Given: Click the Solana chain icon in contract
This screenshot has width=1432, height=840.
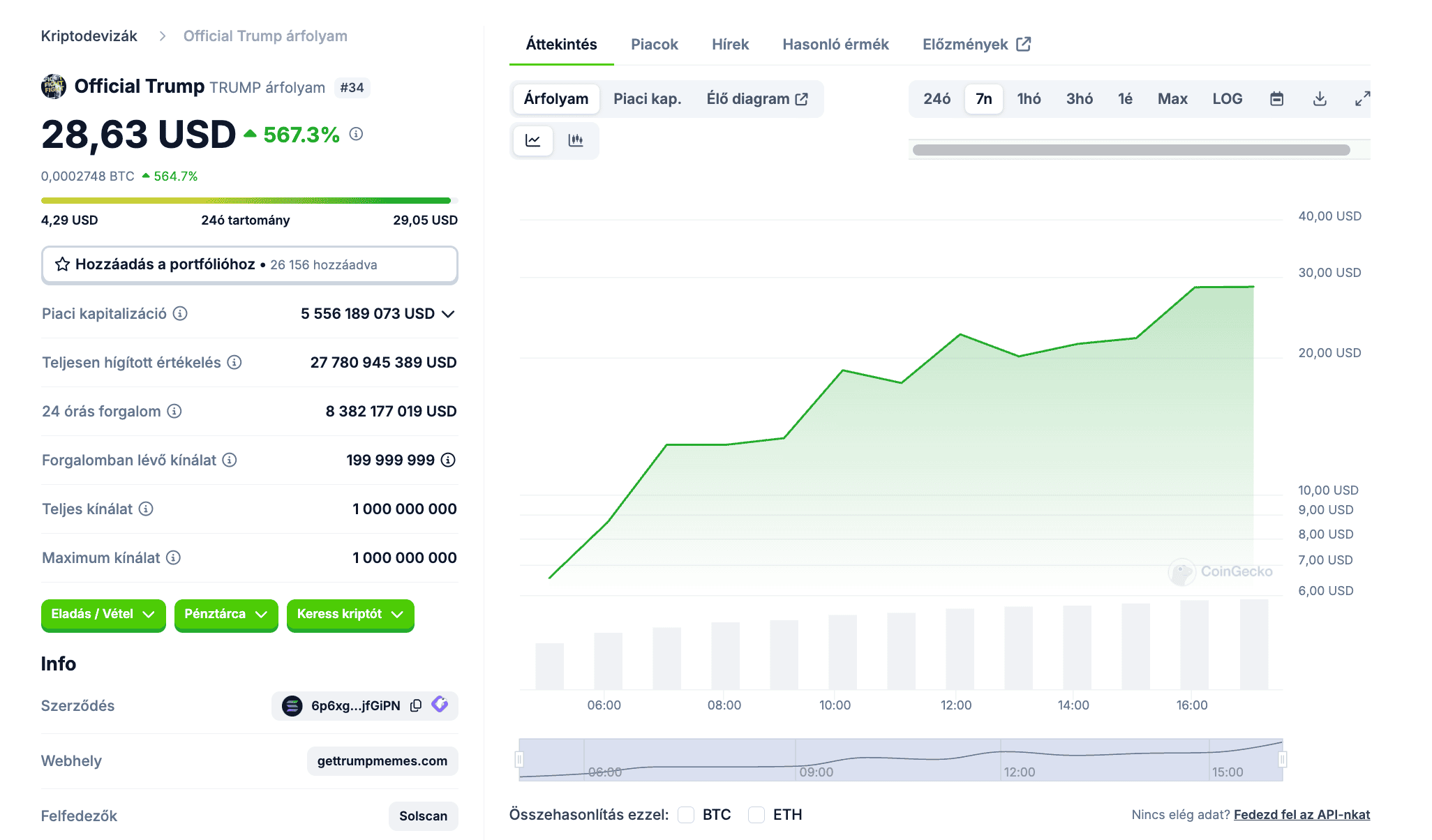Looking at the screenshot, I should point(292,705).
